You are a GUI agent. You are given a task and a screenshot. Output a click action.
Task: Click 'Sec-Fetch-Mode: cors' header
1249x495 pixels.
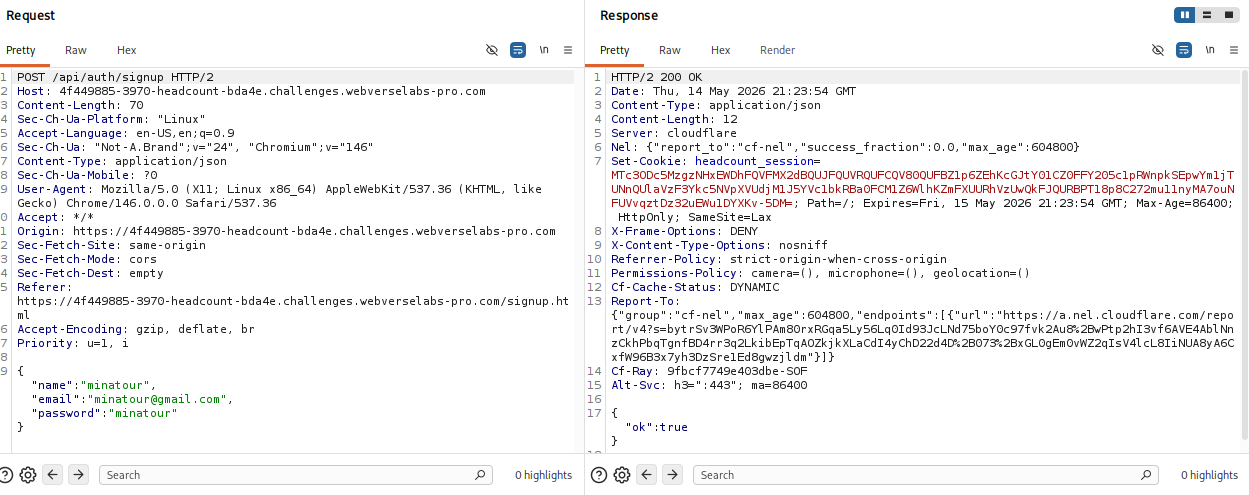[x=87, y=259]
